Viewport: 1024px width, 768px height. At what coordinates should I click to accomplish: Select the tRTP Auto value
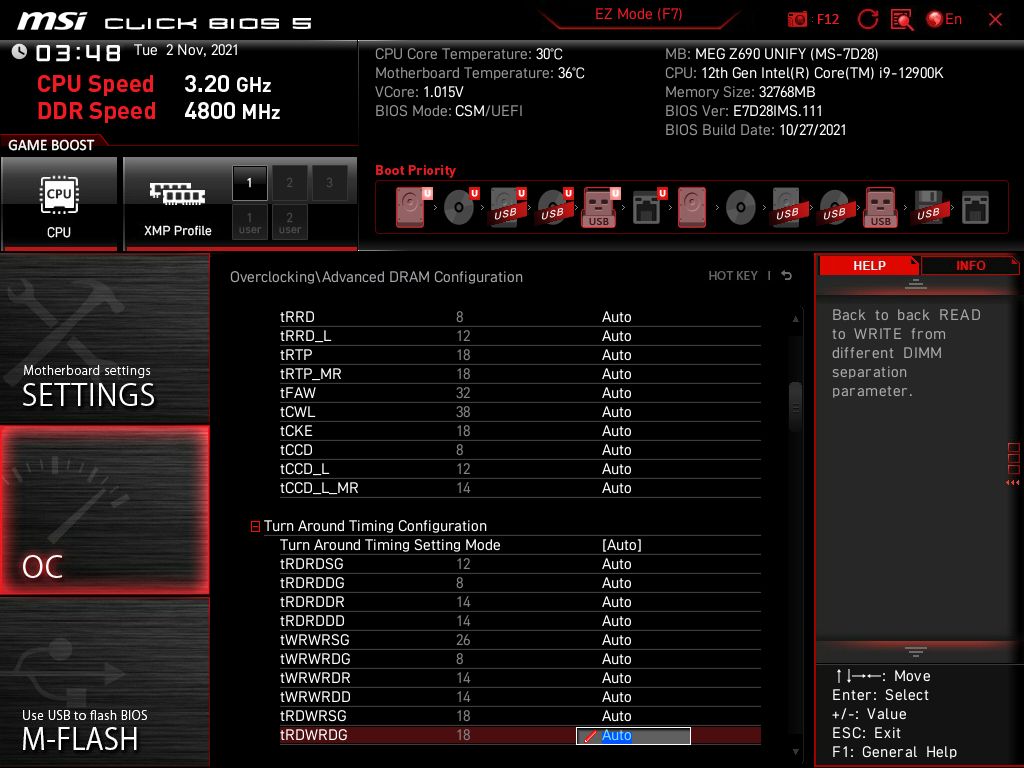click(x=616, y=355)
